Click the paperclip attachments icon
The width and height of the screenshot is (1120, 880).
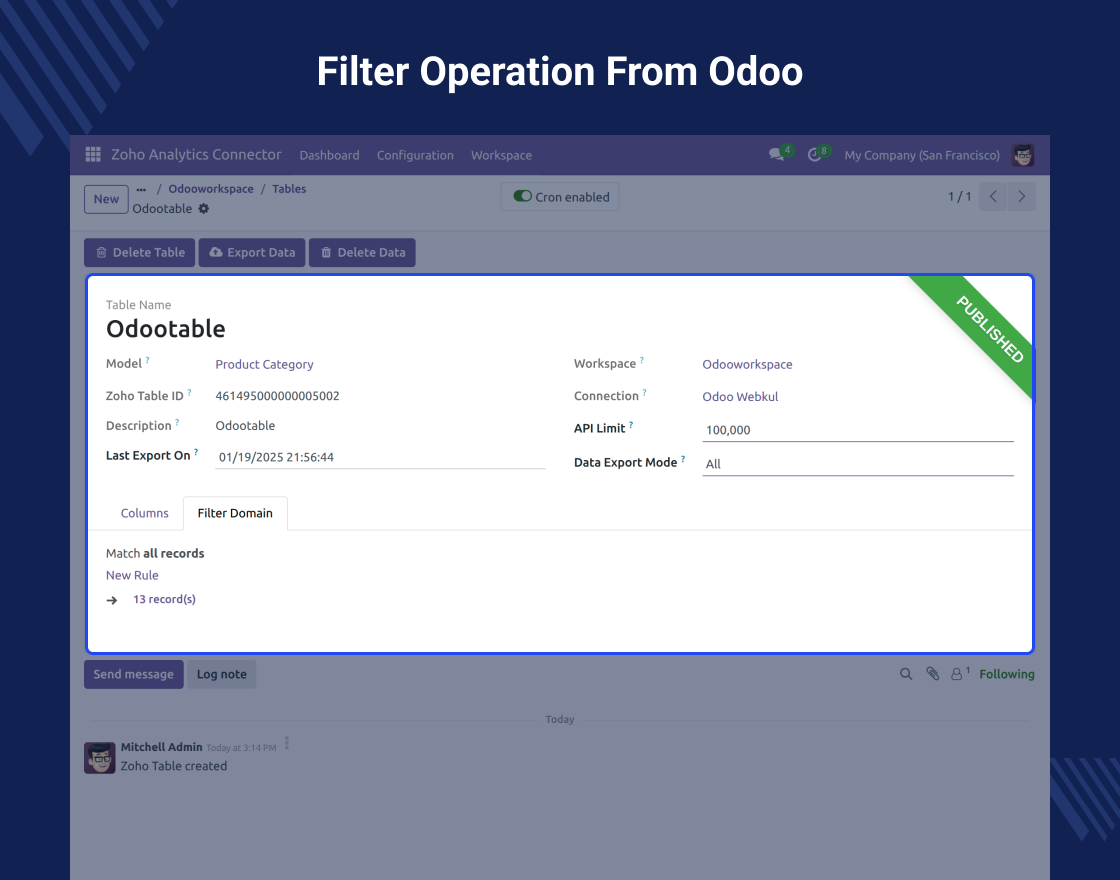point(933,674)
